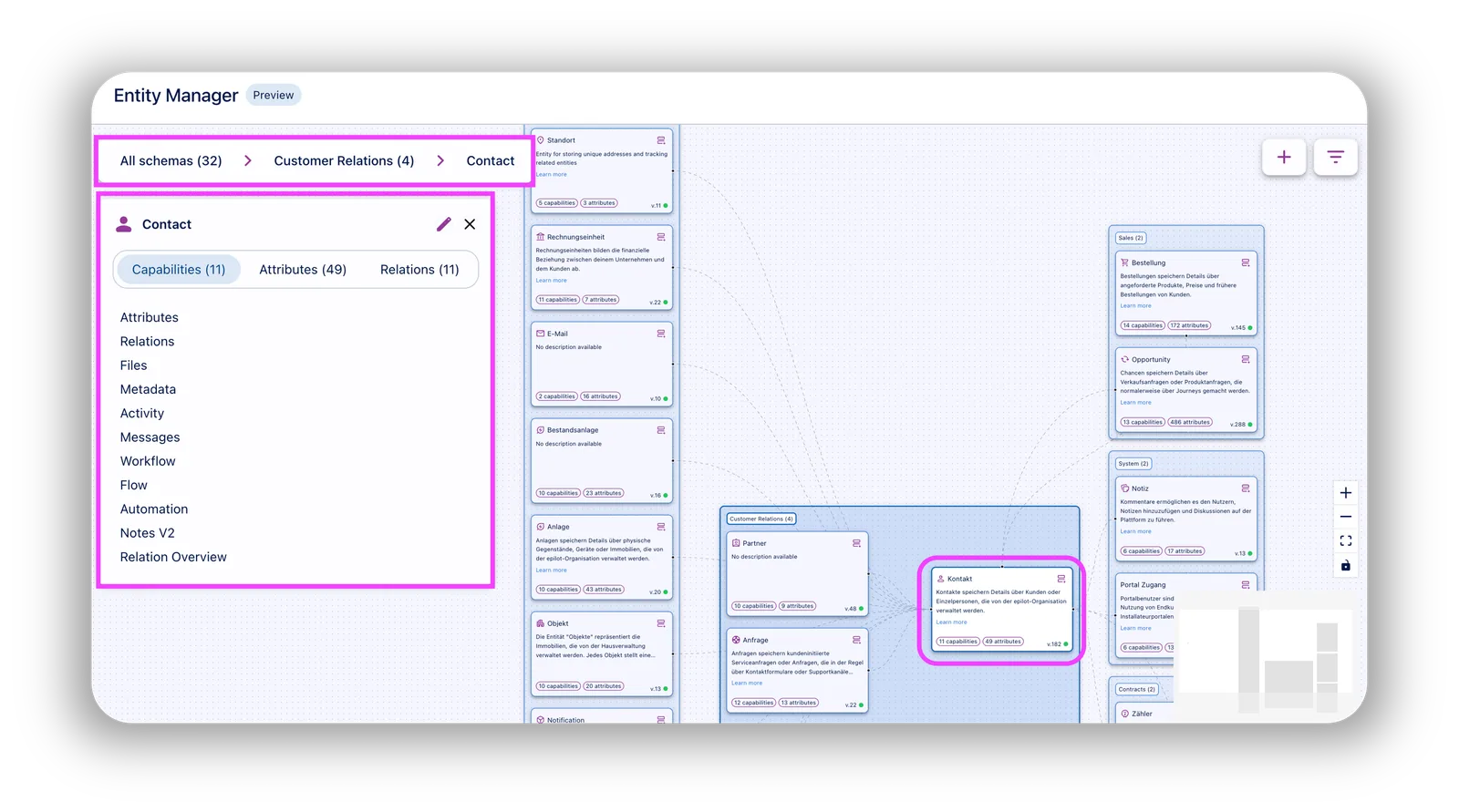Open the E-Mail card menu icon
This screenshot has width=1459, height=812.
661,334
